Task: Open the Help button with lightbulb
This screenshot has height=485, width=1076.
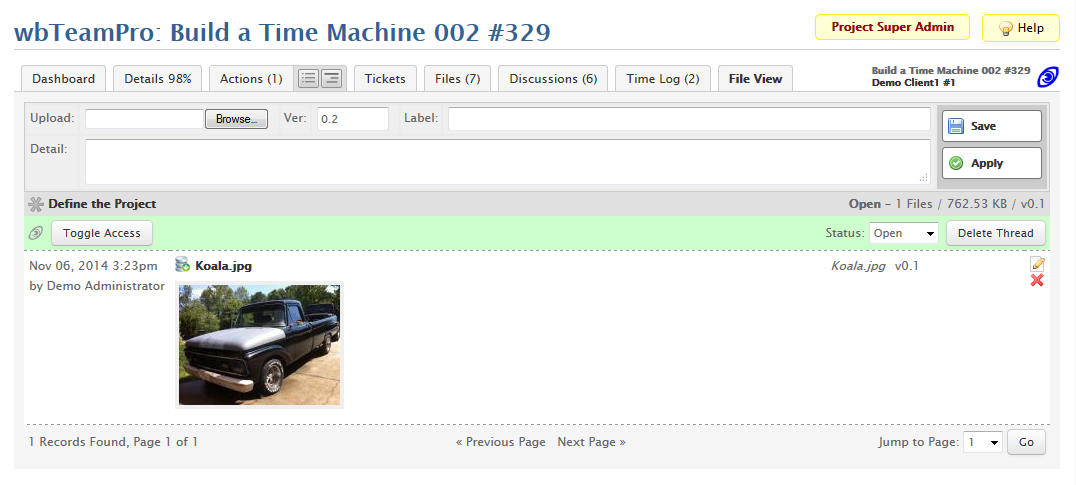Action: coord(1020,28)
